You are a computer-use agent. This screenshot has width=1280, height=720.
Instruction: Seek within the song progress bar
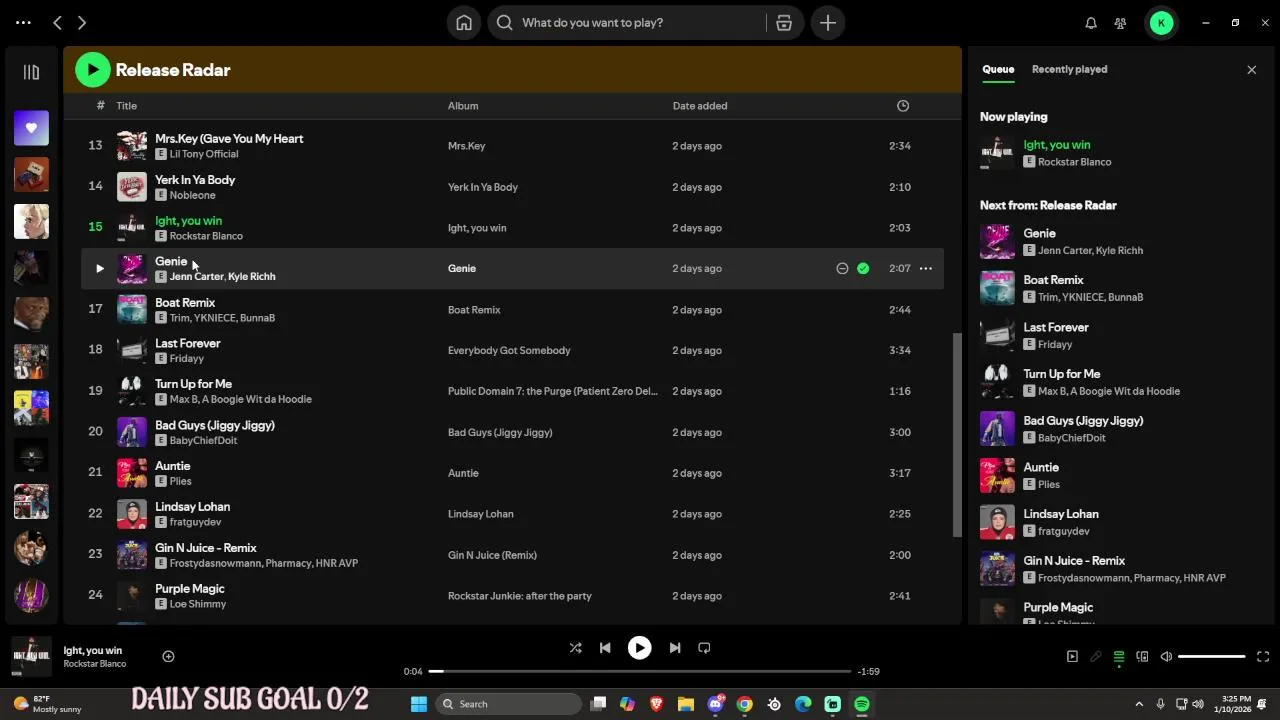[640, 671]
